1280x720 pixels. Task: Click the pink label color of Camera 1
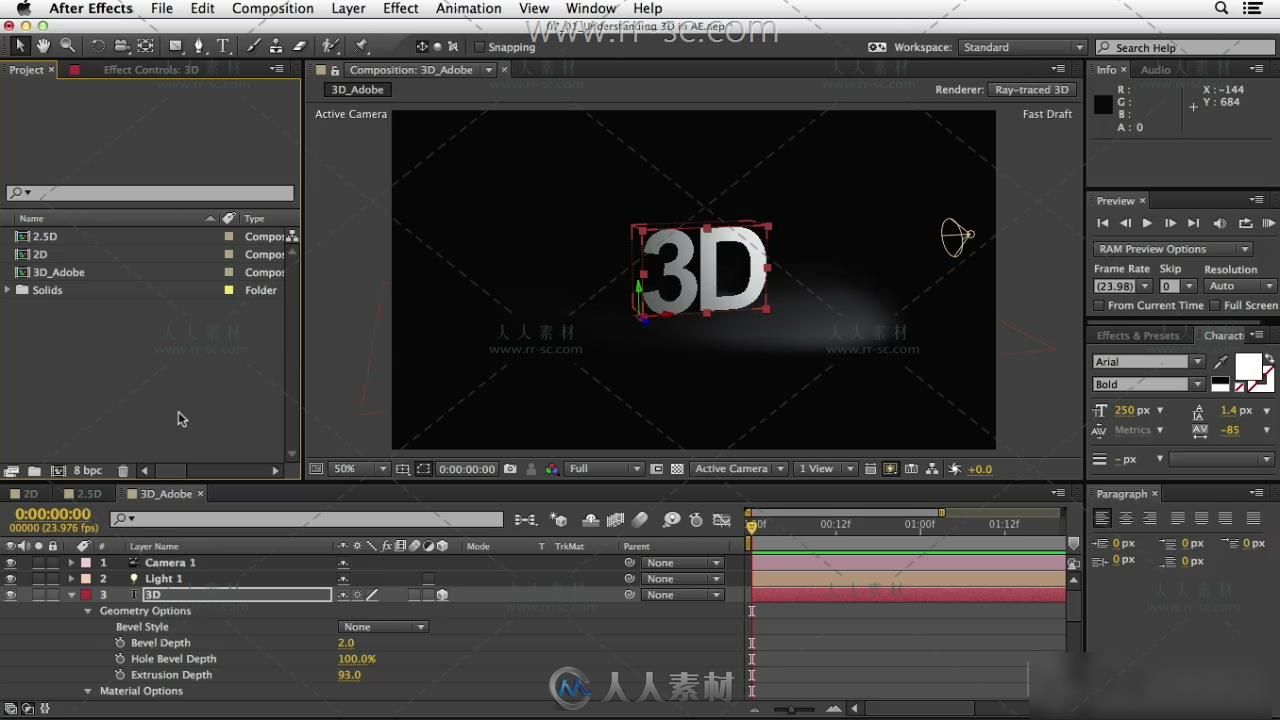pyautogui.click(x=86, y=563)
